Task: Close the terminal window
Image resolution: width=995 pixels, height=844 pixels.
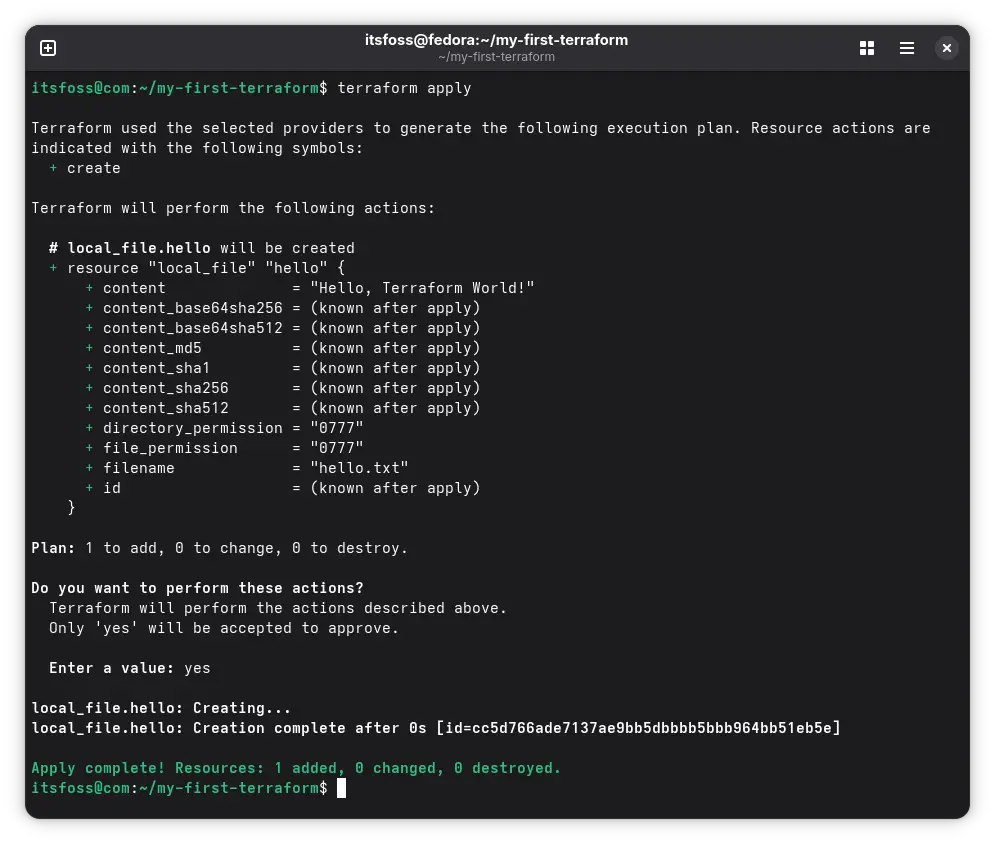Action: click(x=946, y=47)
